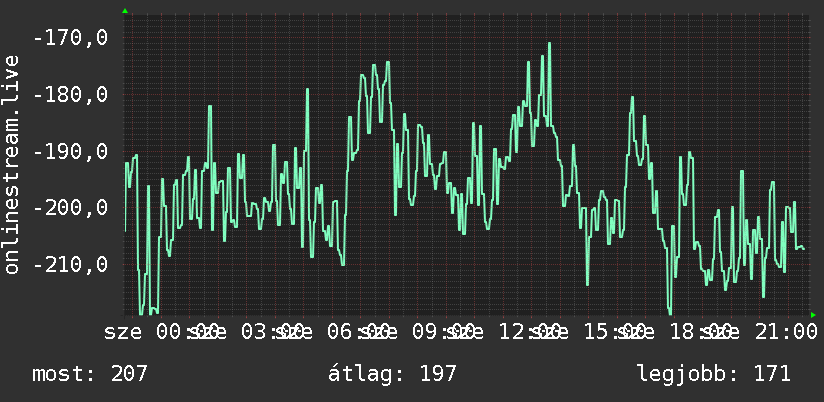Image resolution: width=824 pixels, height=402 pixels.
Task: Click the -210,0 y-axis label
Action: click(70, 265)
